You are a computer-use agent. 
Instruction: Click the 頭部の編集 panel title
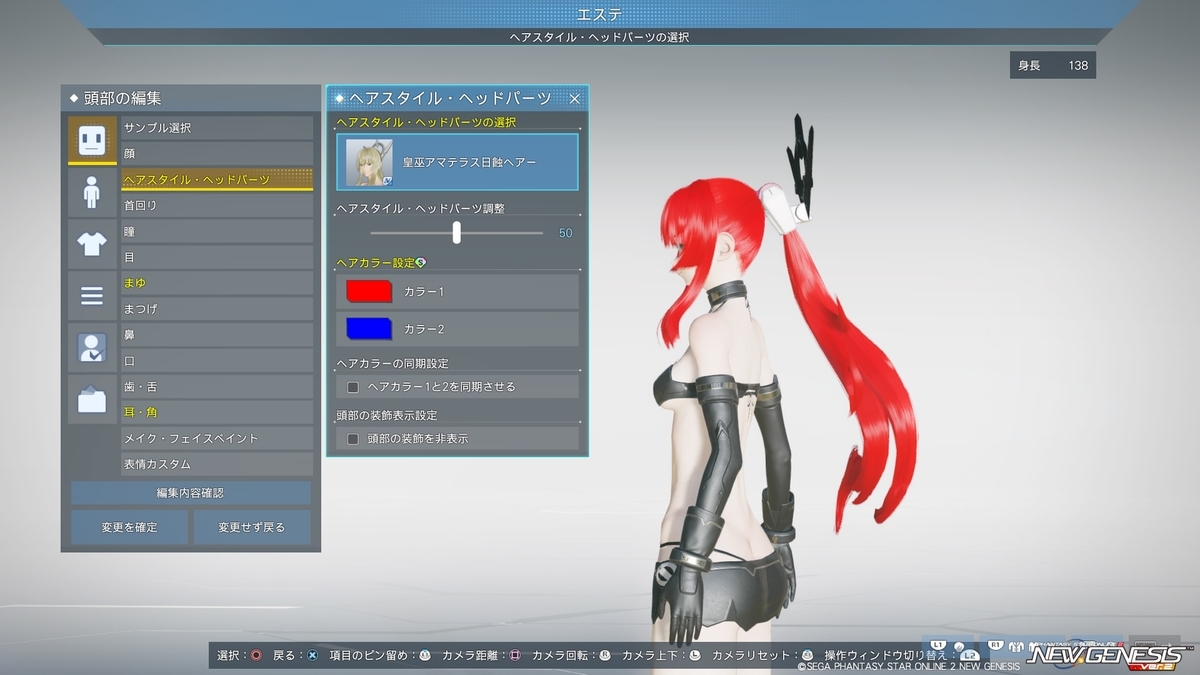pyautogui.click(x=124, y=98)
